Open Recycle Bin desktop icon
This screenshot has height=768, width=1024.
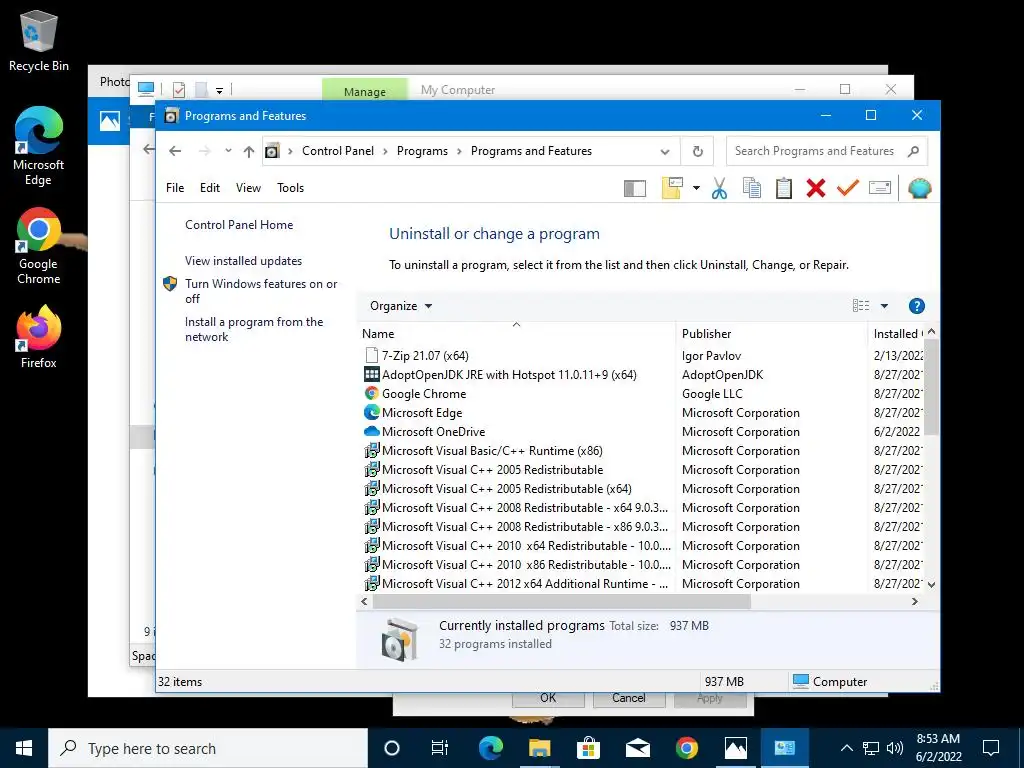pyautogui.click(x=39, y=40)
